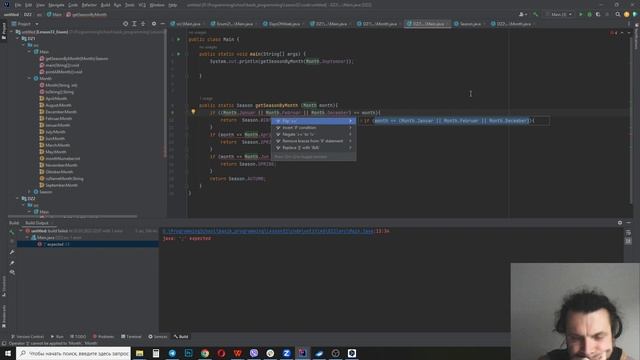Screen dimensions: 640x360
Task: Click Expand All icon in Project panel header
Action: 134,24
